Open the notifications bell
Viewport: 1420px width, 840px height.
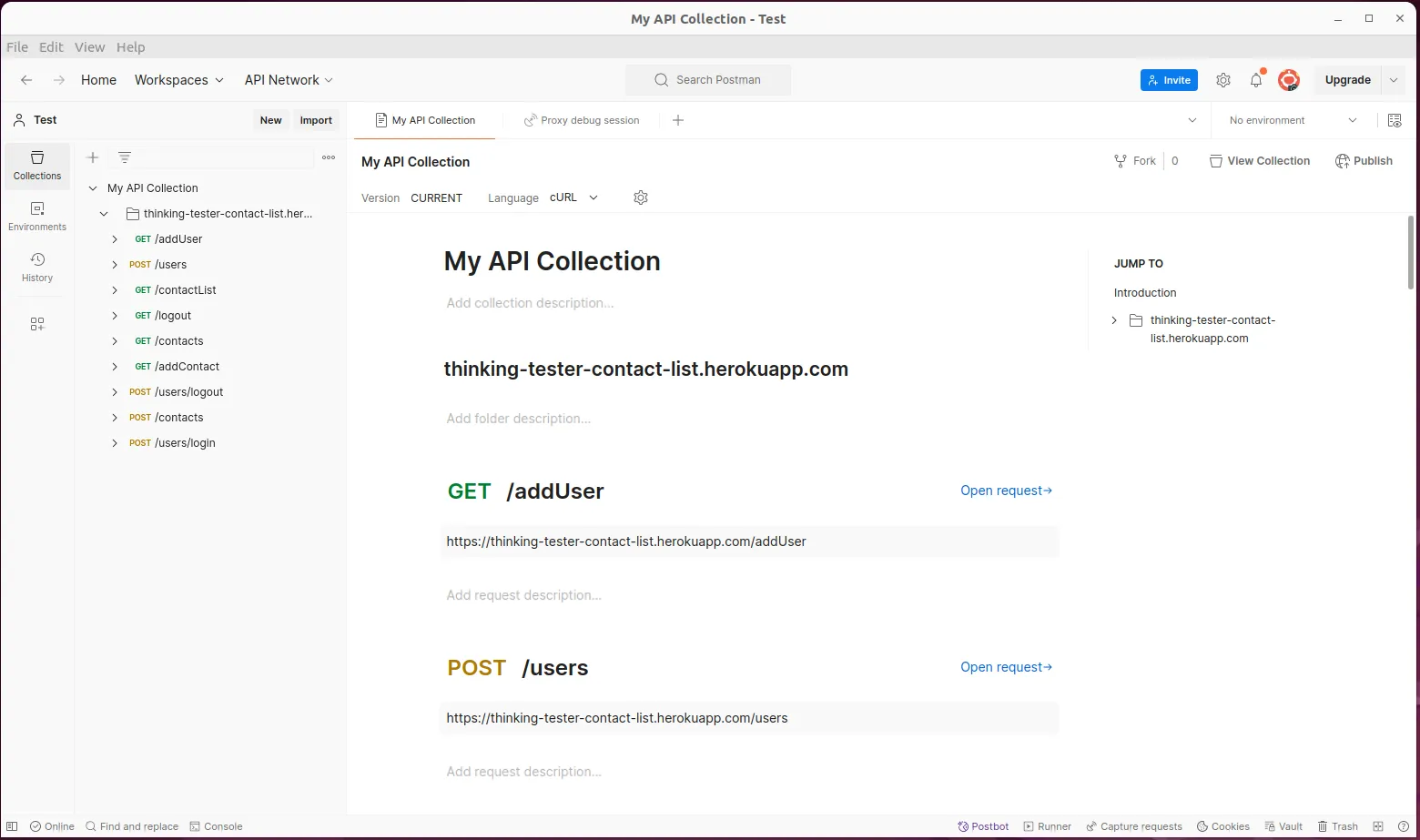click(x=1256, y=80)
